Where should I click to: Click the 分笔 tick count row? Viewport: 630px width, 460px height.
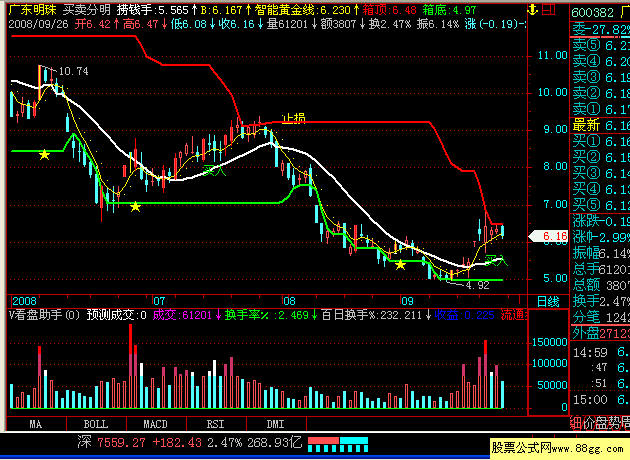point(600,317)
